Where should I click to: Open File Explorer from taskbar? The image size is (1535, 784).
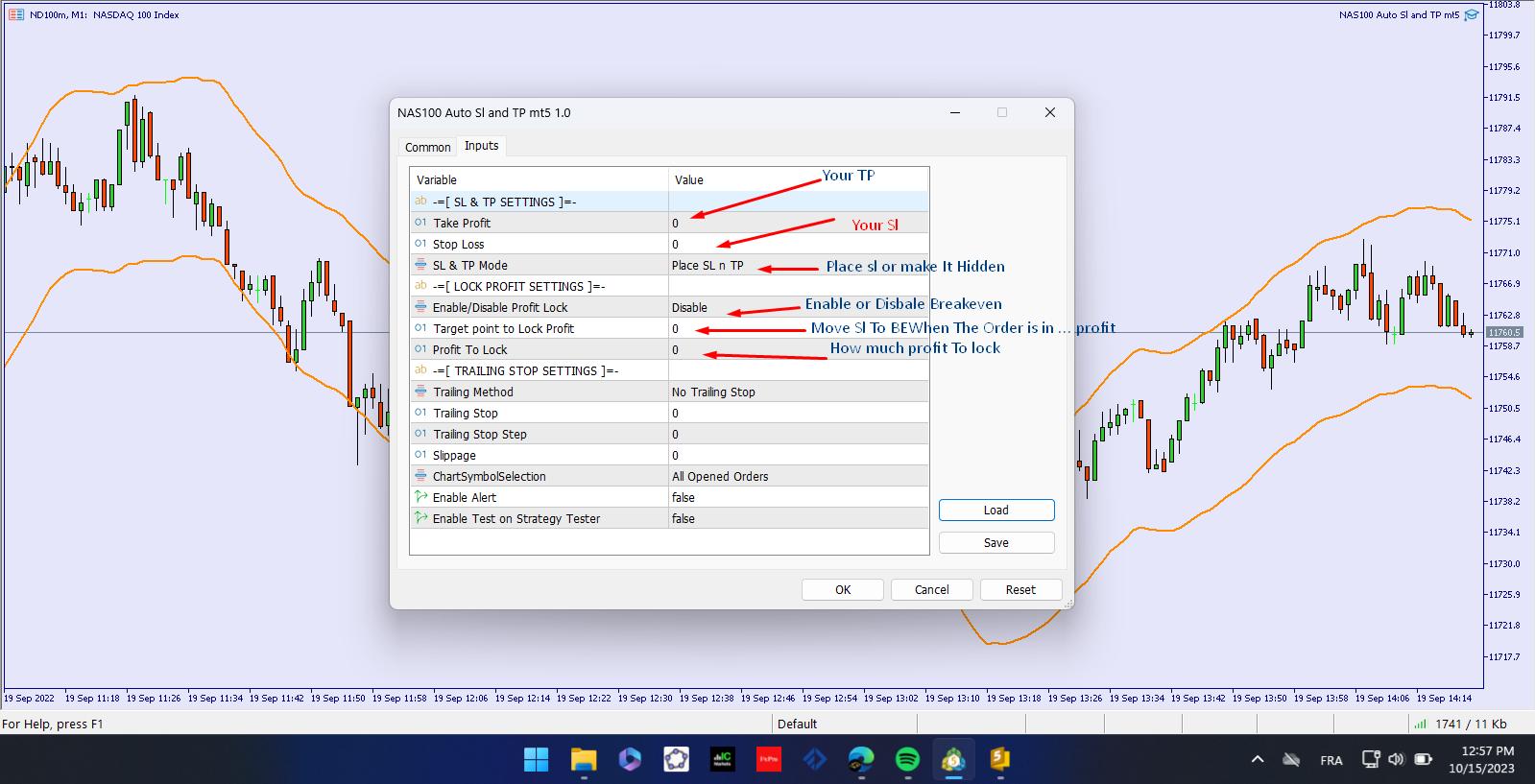[x=584, y=759]
